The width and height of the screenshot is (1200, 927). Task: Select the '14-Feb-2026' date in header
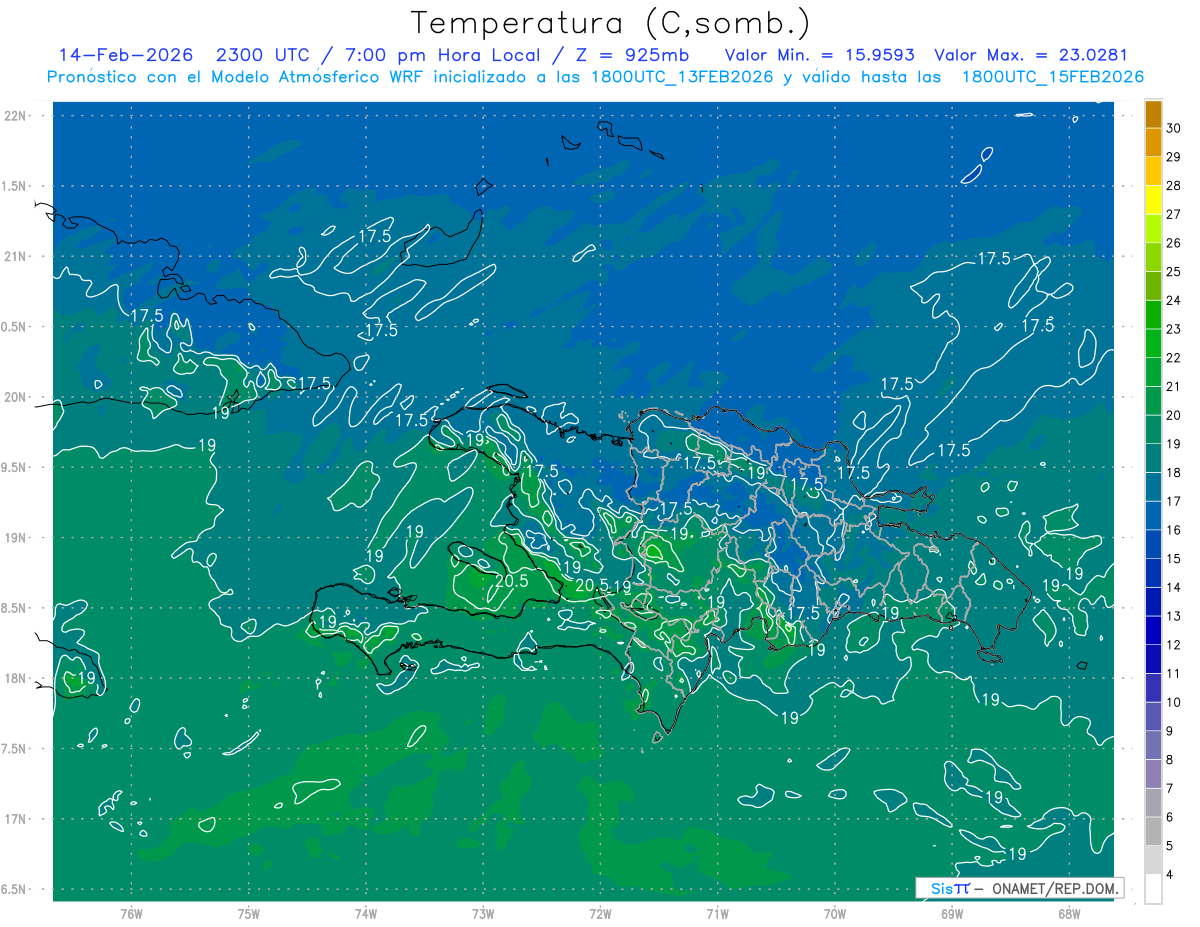(125, 55)
